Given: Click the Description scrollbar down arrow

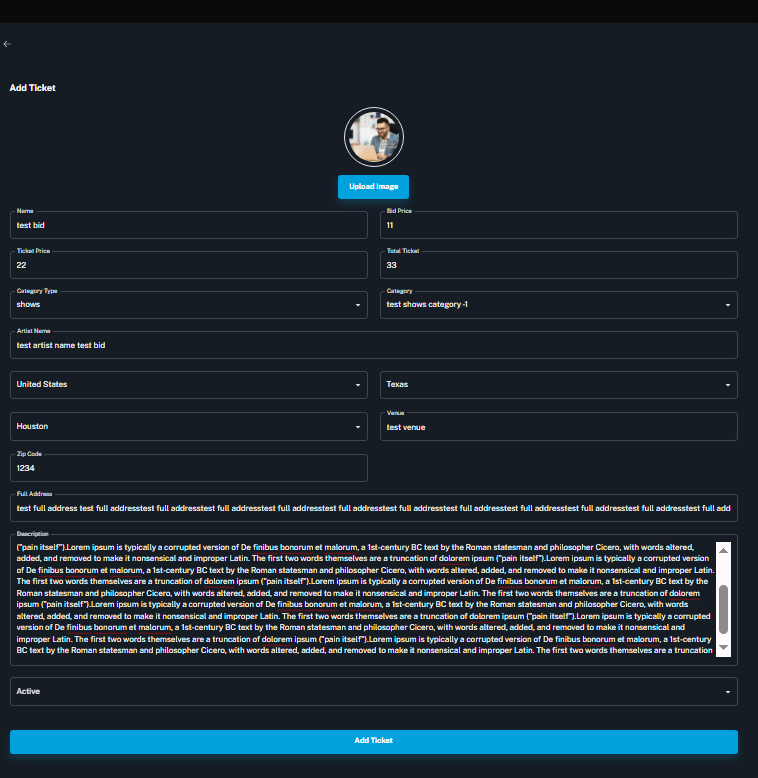Looking at the screenshot, I should (723, 648).
